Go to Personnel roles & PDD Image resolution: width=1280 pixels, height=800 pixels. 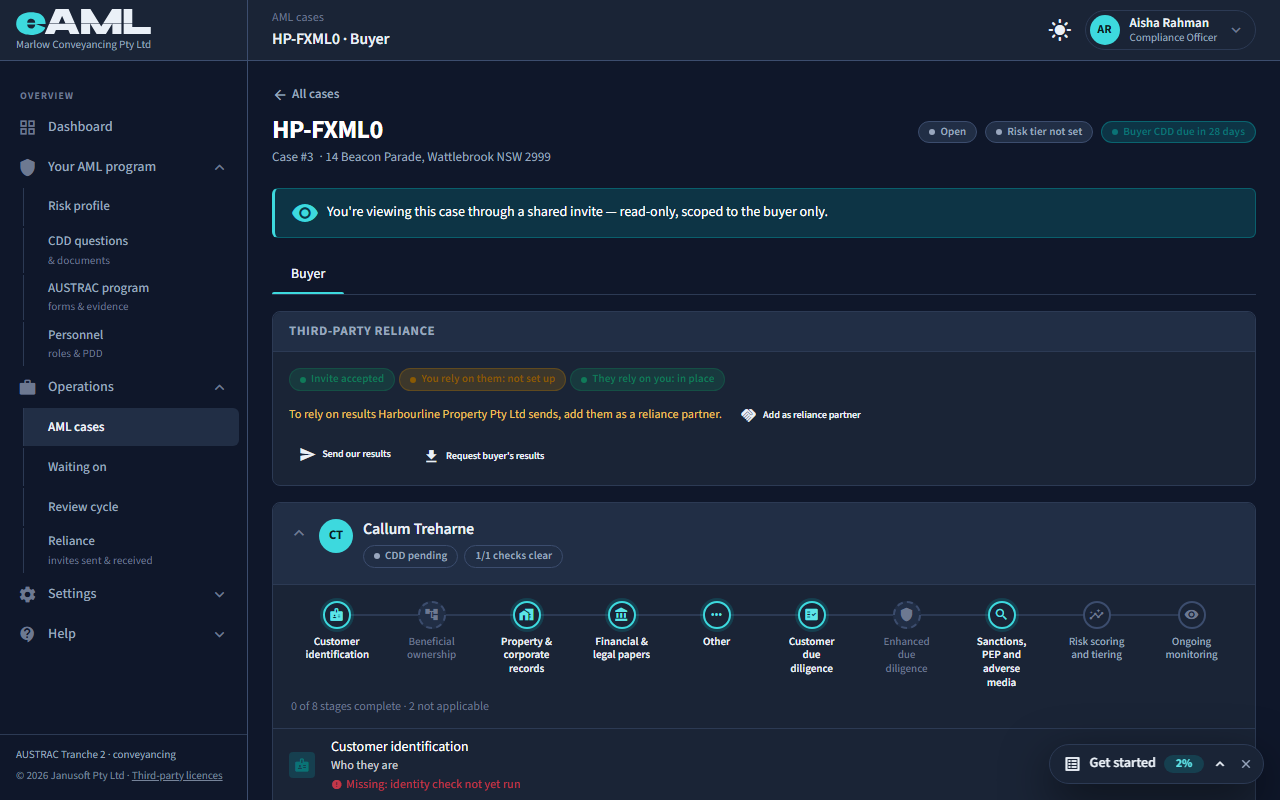130,343
